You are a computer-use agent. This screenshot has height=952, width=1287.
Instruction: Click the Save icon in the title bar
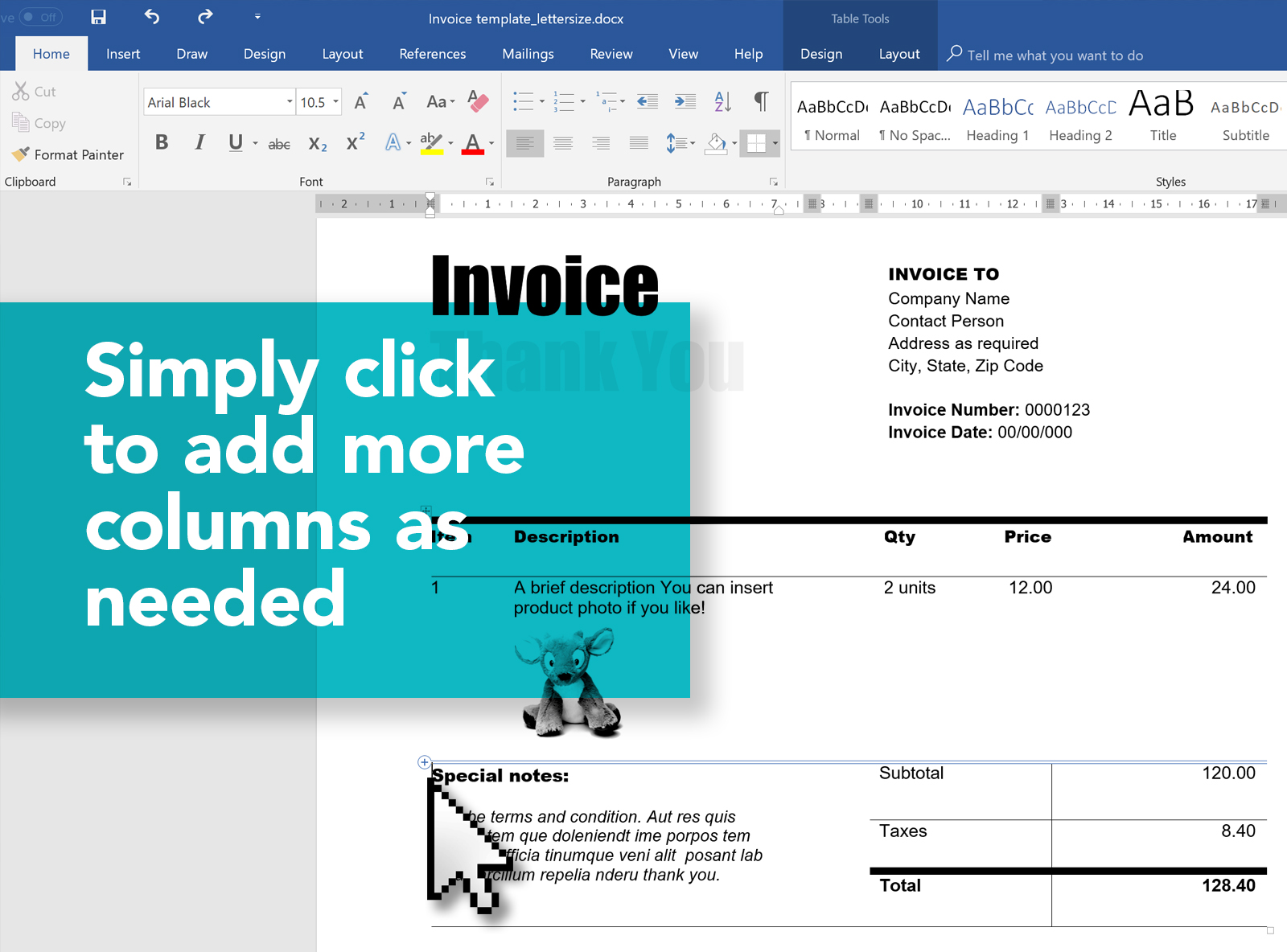coord(98,17)
